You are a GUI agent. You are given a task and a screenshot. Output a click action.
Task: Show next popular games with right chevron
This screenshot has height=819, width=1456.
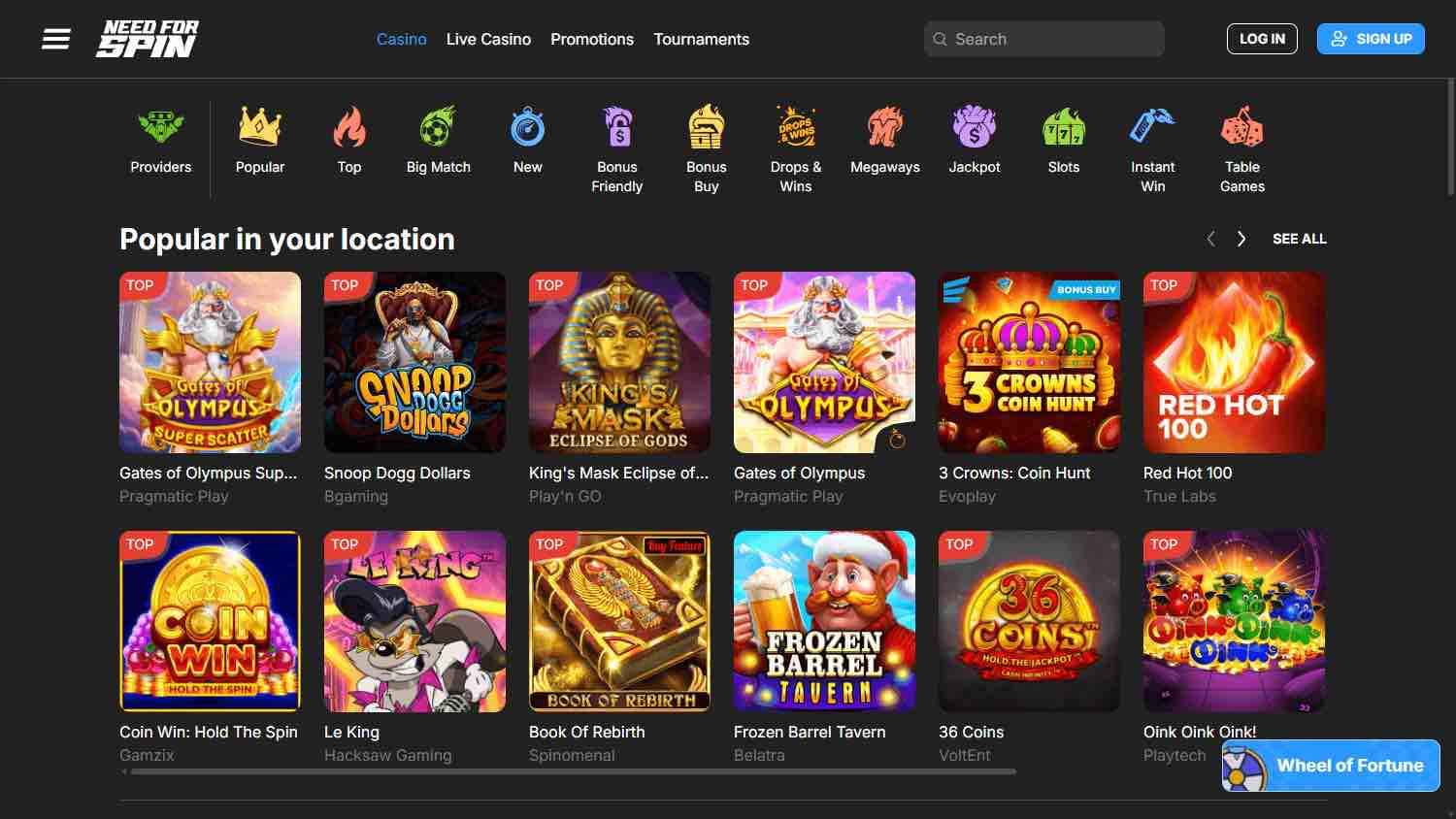tap(1241, 239)
